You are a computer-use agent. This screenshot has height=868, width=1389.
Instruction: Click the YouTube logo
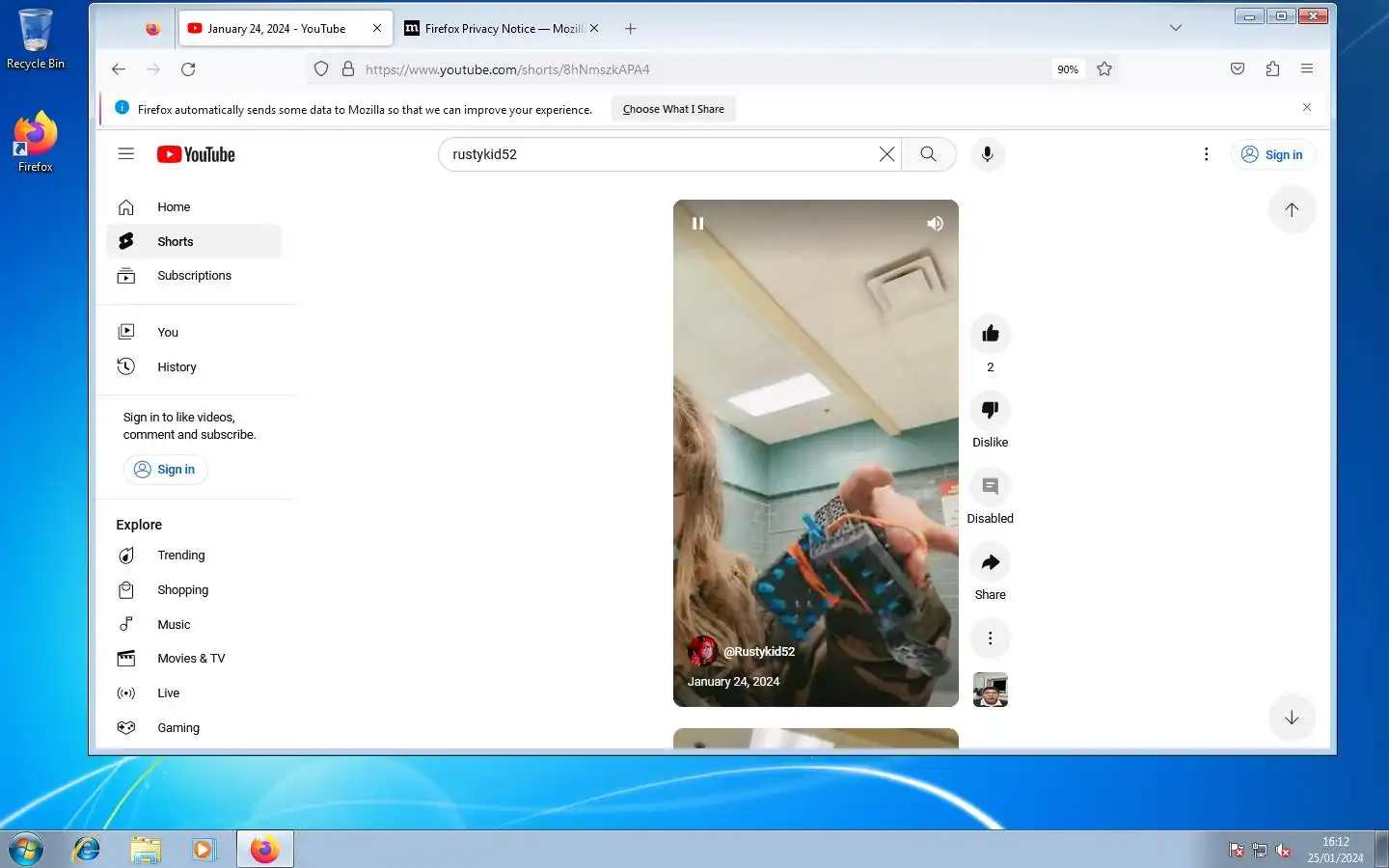pos(196,154)
